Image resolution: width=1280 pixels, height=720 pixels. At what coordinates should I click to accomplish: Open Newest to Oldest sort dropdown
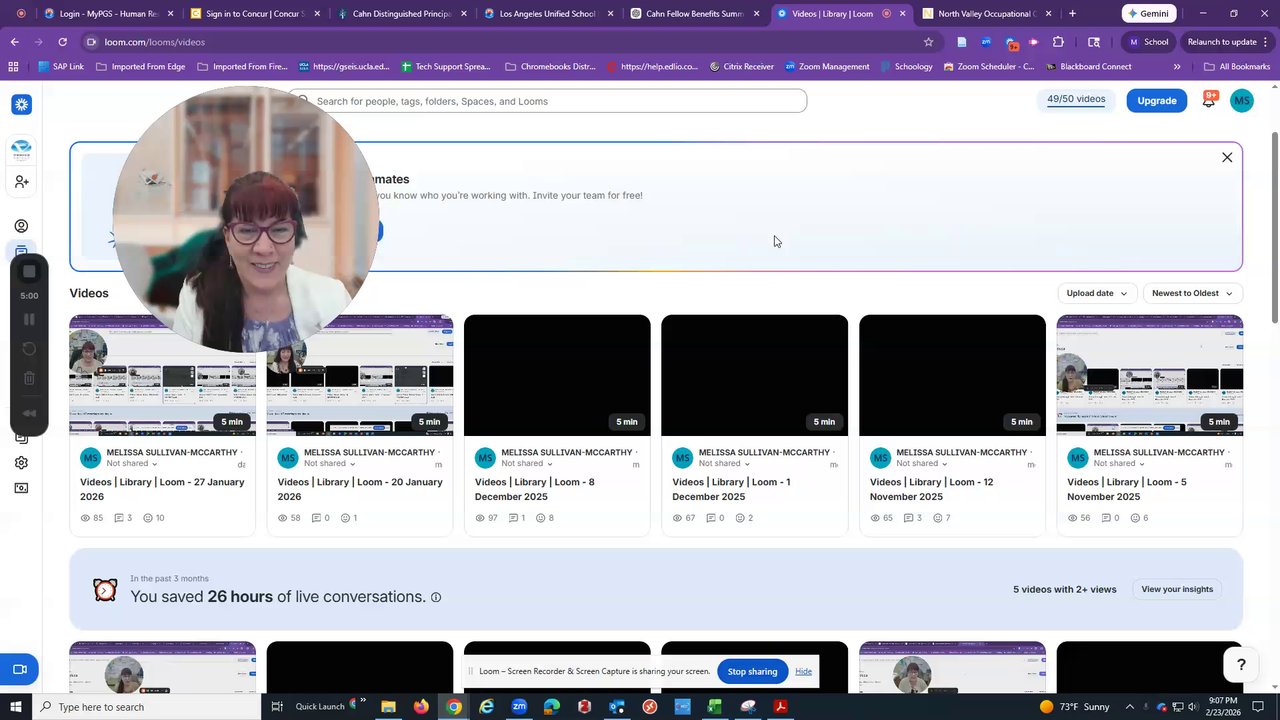1192,293
